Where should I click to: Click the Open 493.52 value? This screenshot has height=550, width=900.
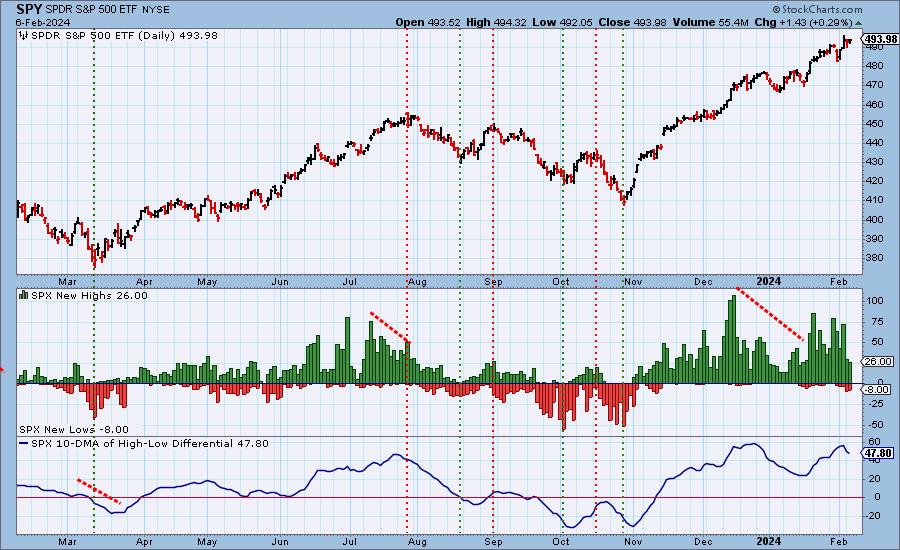(x=428, y=22)
